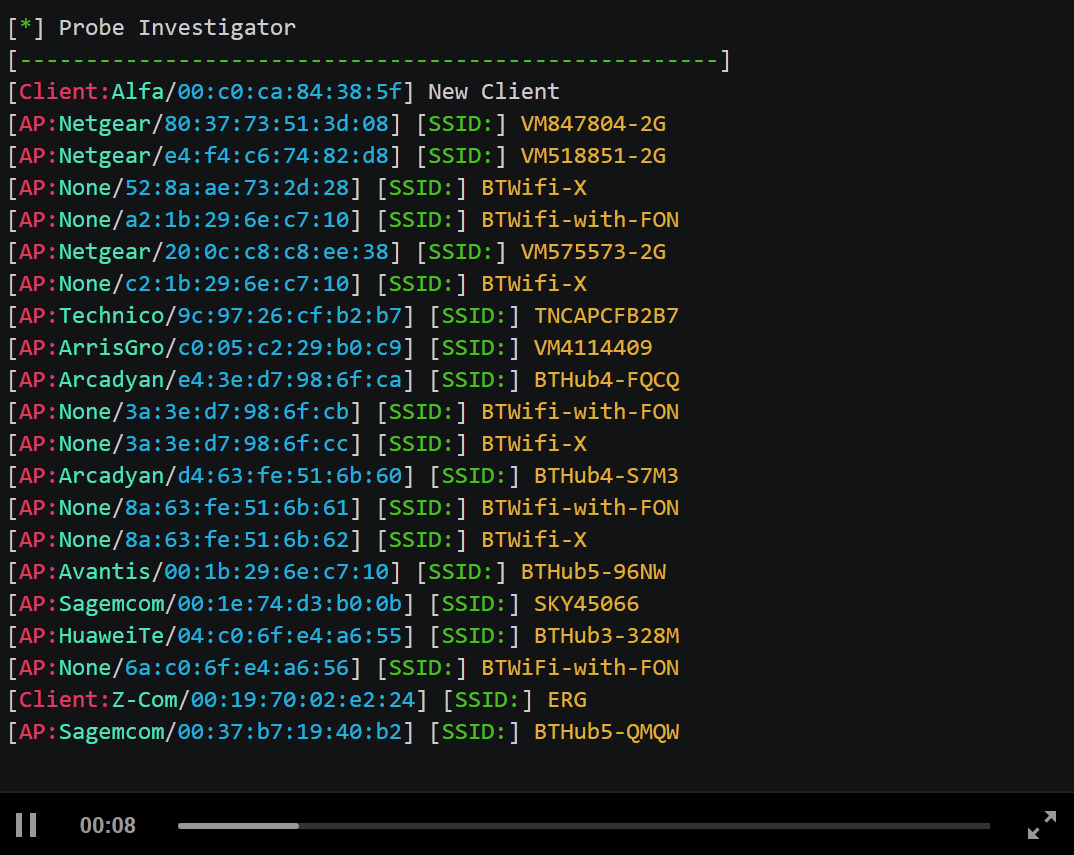This screenshot has width=1074, height=855.
Task: Click the VM847804-2G network name
Action: [592, 123]
